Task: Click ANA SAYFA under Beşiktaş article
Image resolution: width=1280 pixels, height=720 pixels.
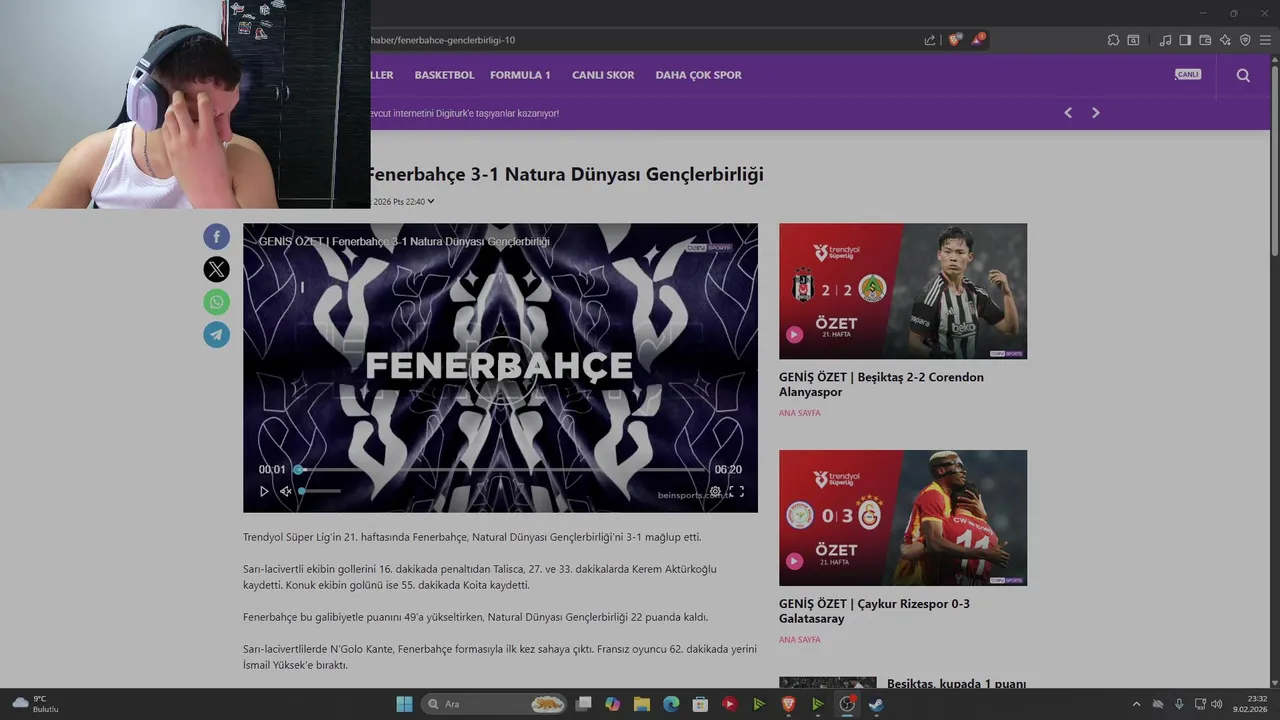Action: pos(799,413)
